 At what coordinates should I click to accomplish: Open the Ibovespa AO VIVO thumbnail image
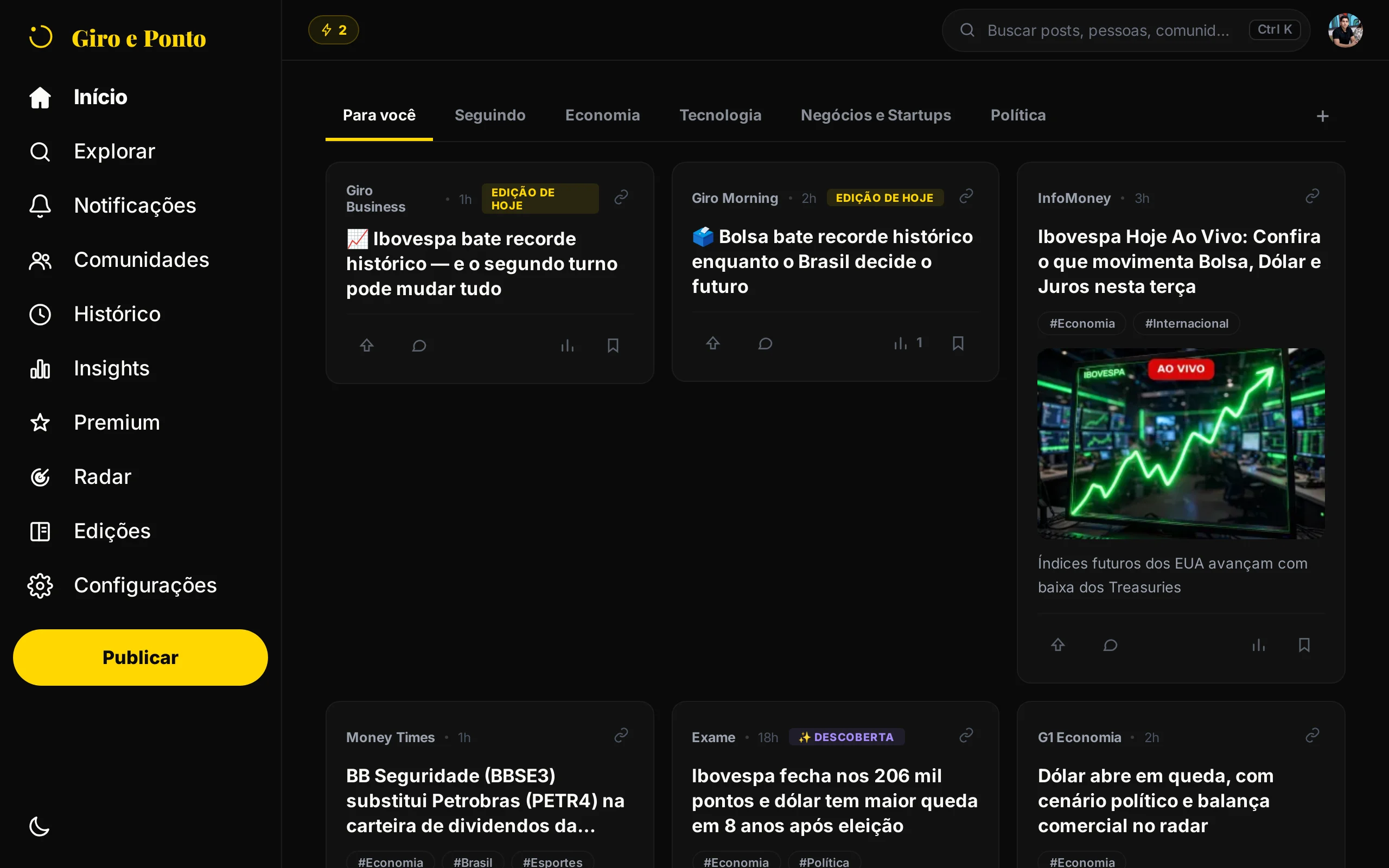click(x=1181, y=443)
